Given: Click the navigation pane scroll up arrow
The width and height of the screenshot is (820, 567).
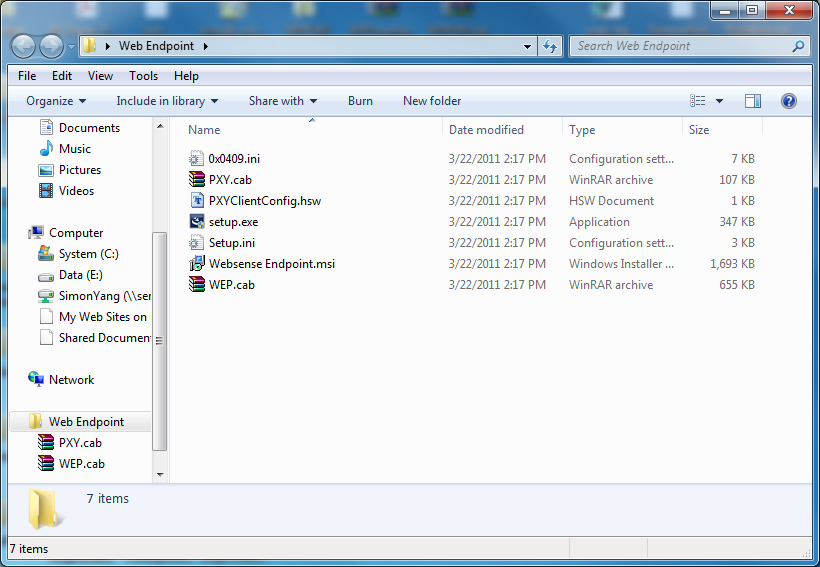Looking at the screenshot, I should pos(160,126).
